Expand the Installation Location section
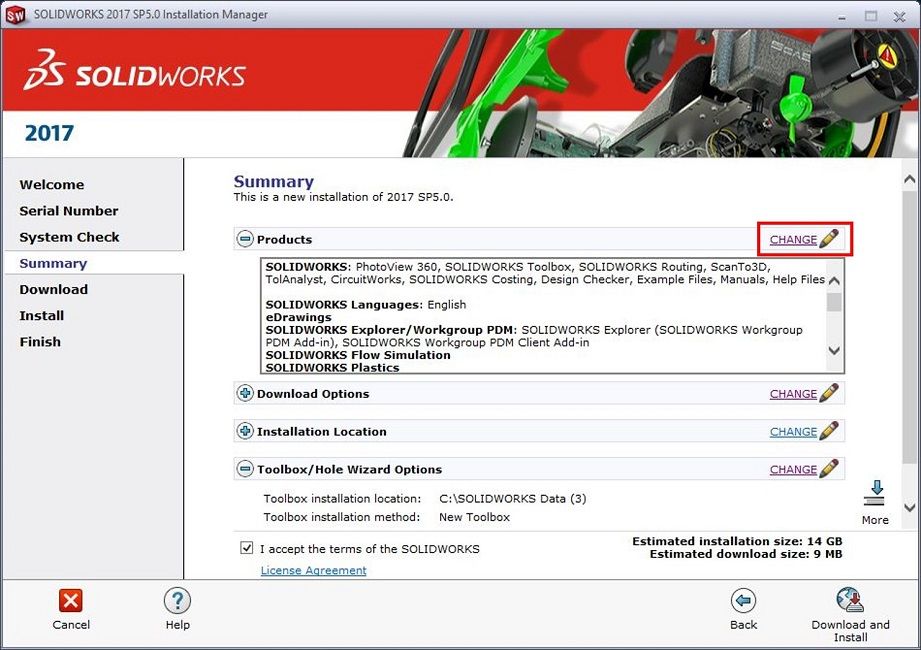The height and width of the screenshot is (650, 921). [245, 432]
